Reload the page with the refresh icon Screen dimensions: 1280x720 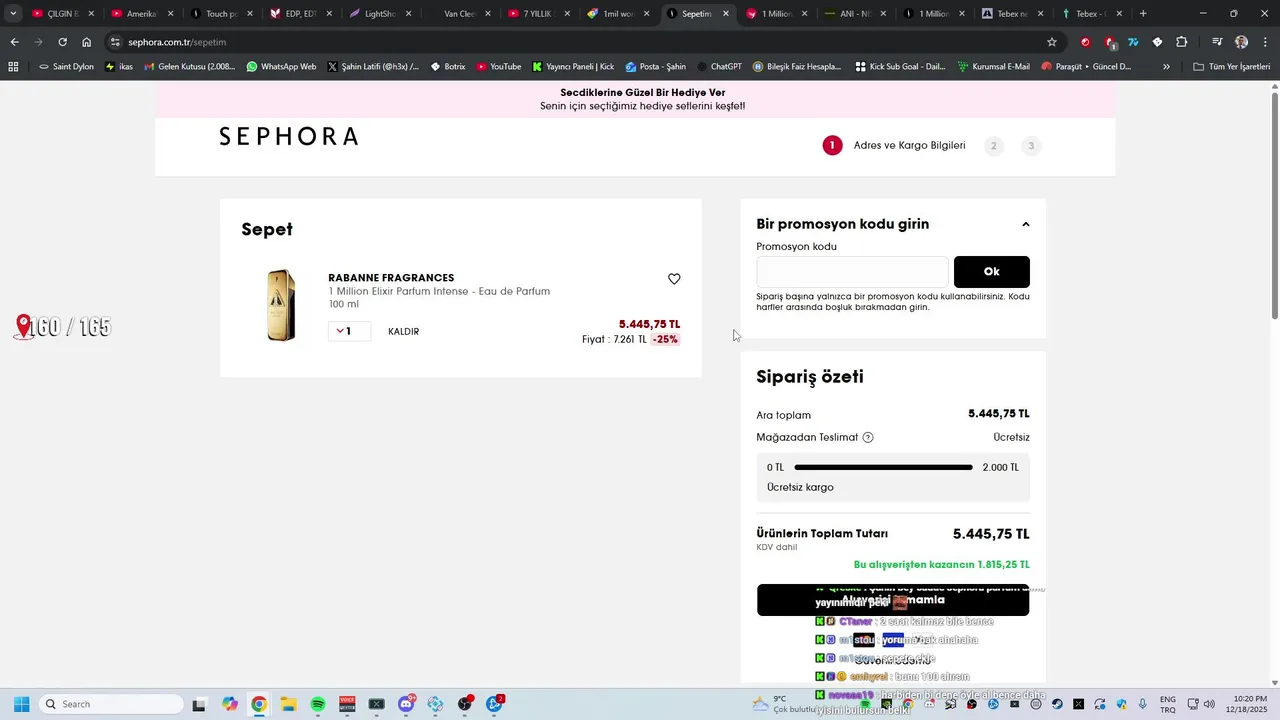tap(62, 42)
